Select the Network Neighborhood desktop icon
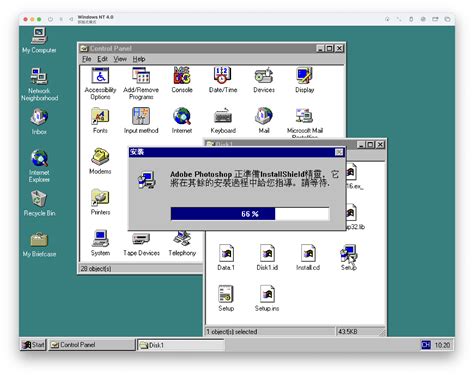474x377 pixels. [x=39, y=84]
